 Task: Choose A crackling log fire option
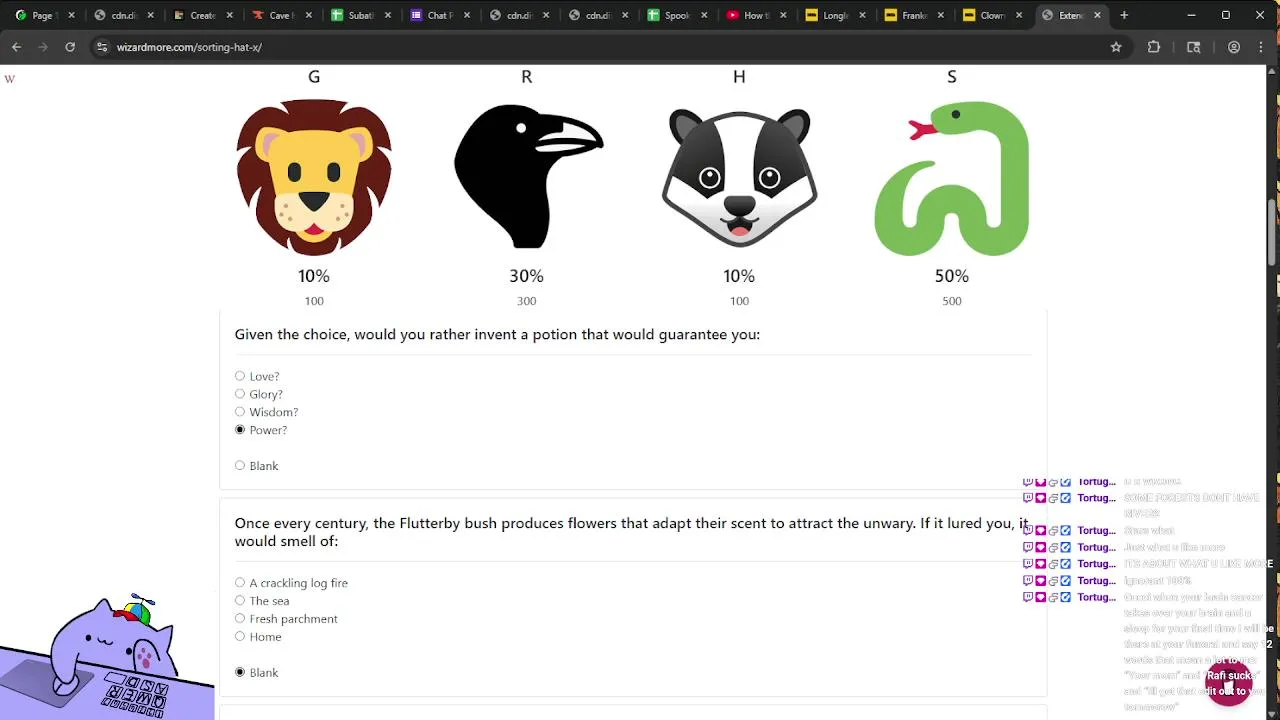(x=240, y=583)
